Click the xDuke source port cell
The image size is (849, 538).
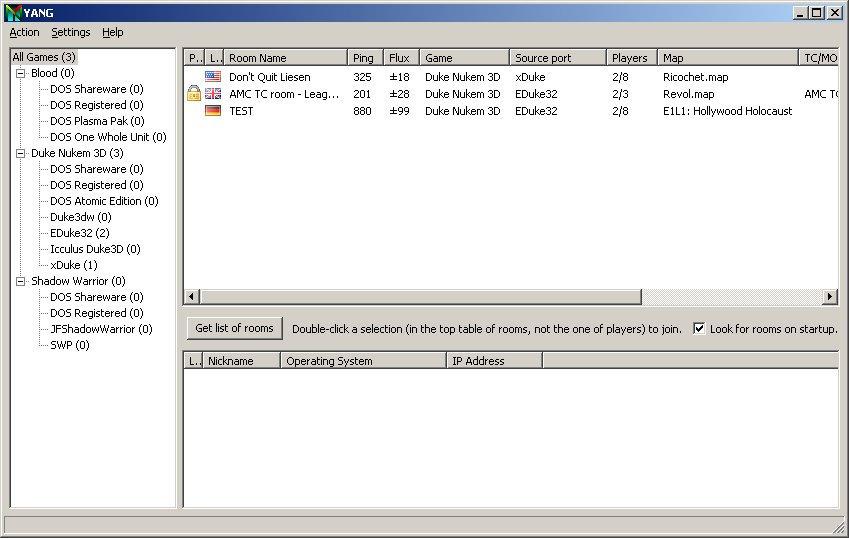click(530, 77)
